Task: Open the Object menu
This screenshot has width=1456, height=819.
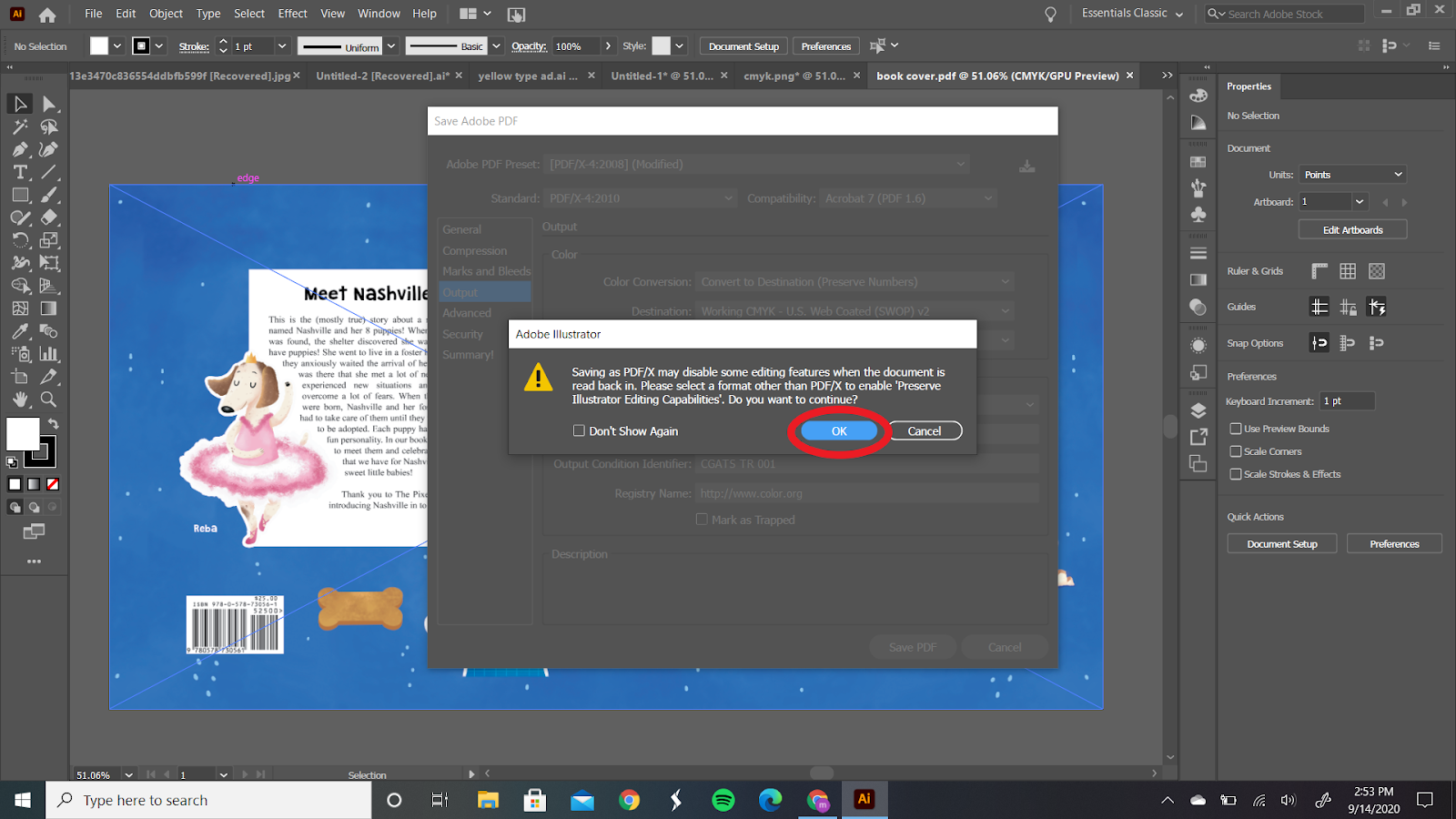Action: (x=166, y=14)
